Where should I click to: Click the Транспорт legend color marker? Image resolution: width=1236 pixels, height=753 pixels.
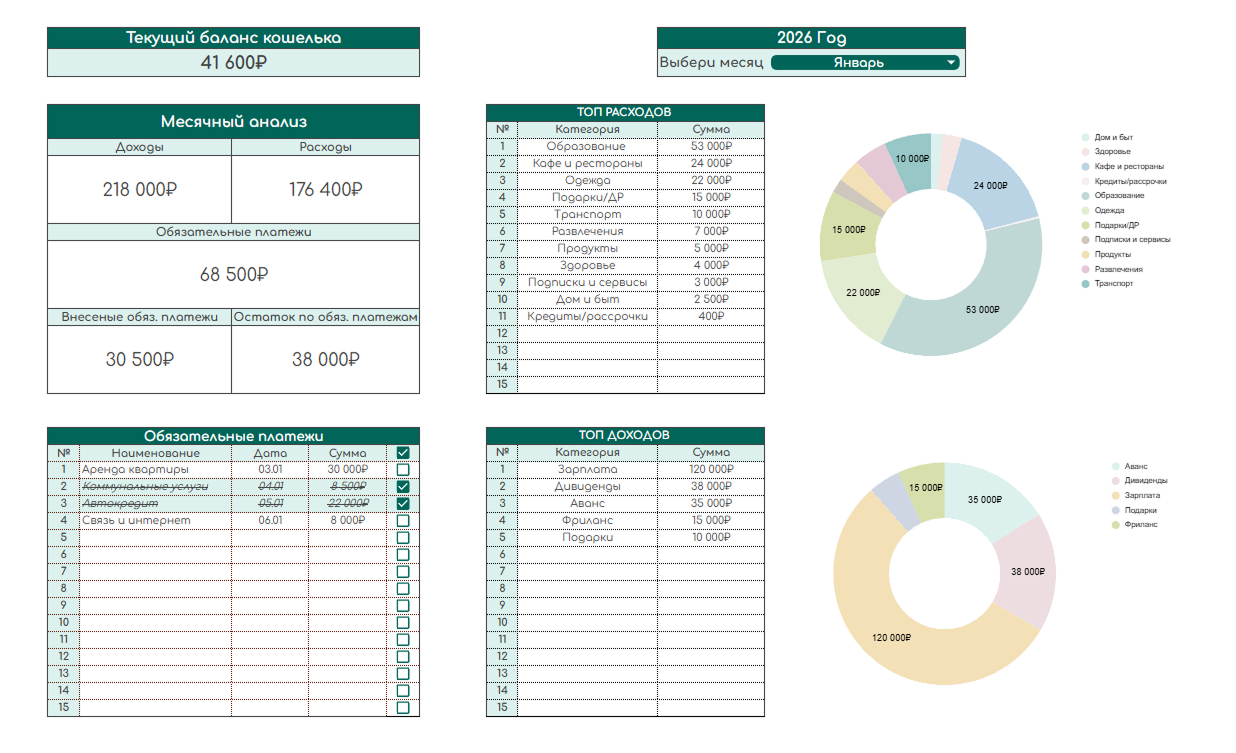1085,284
